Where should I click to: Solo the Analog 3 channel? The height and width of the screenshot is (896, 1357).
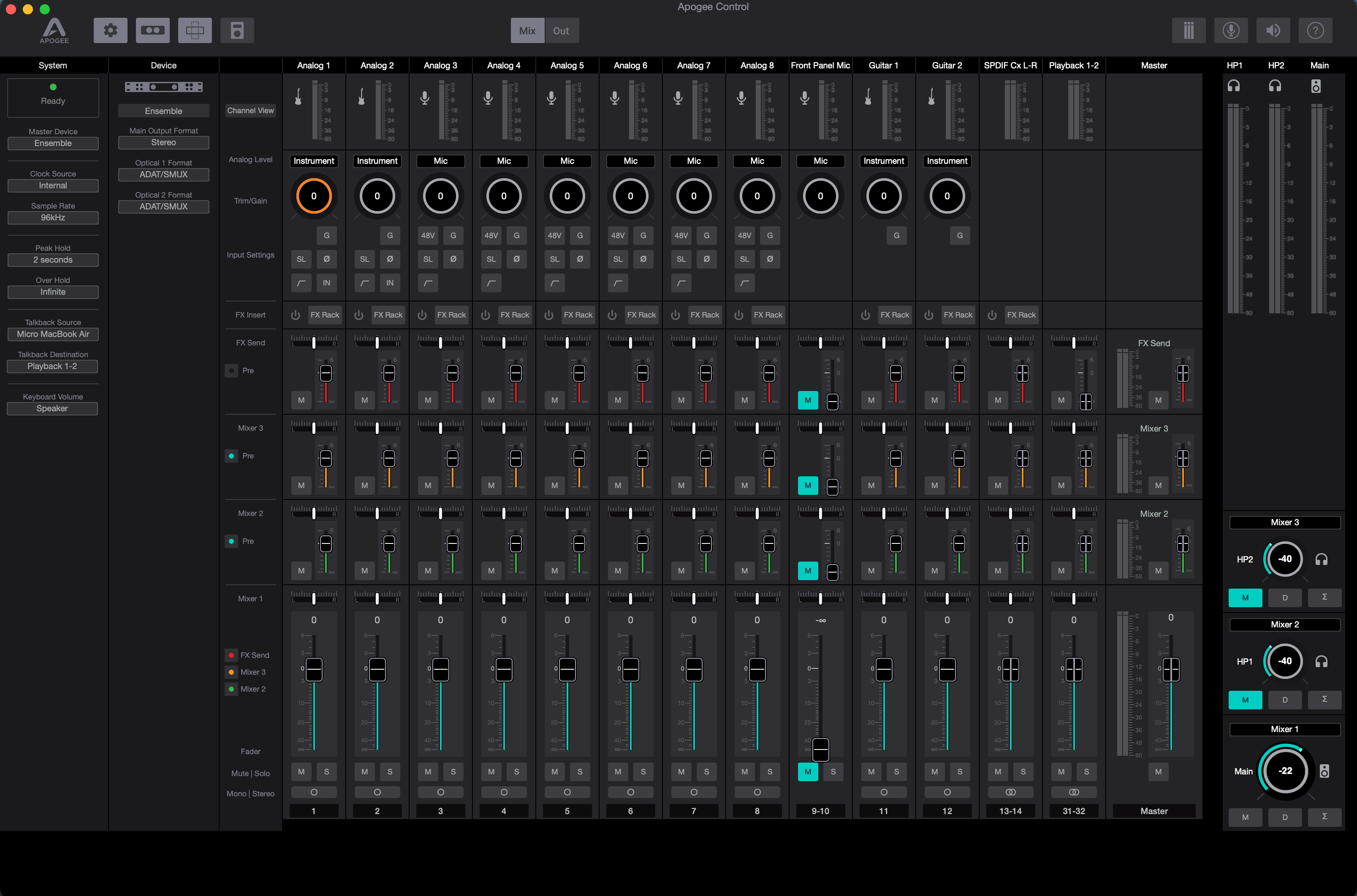(453, 771)
